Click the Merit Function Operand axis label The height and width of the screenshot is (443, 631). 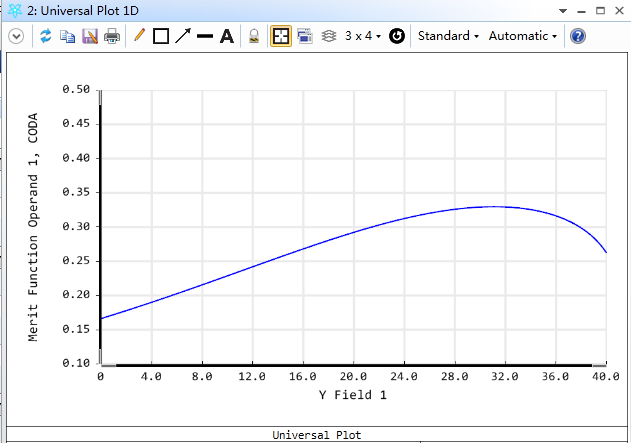pos(33,227)
